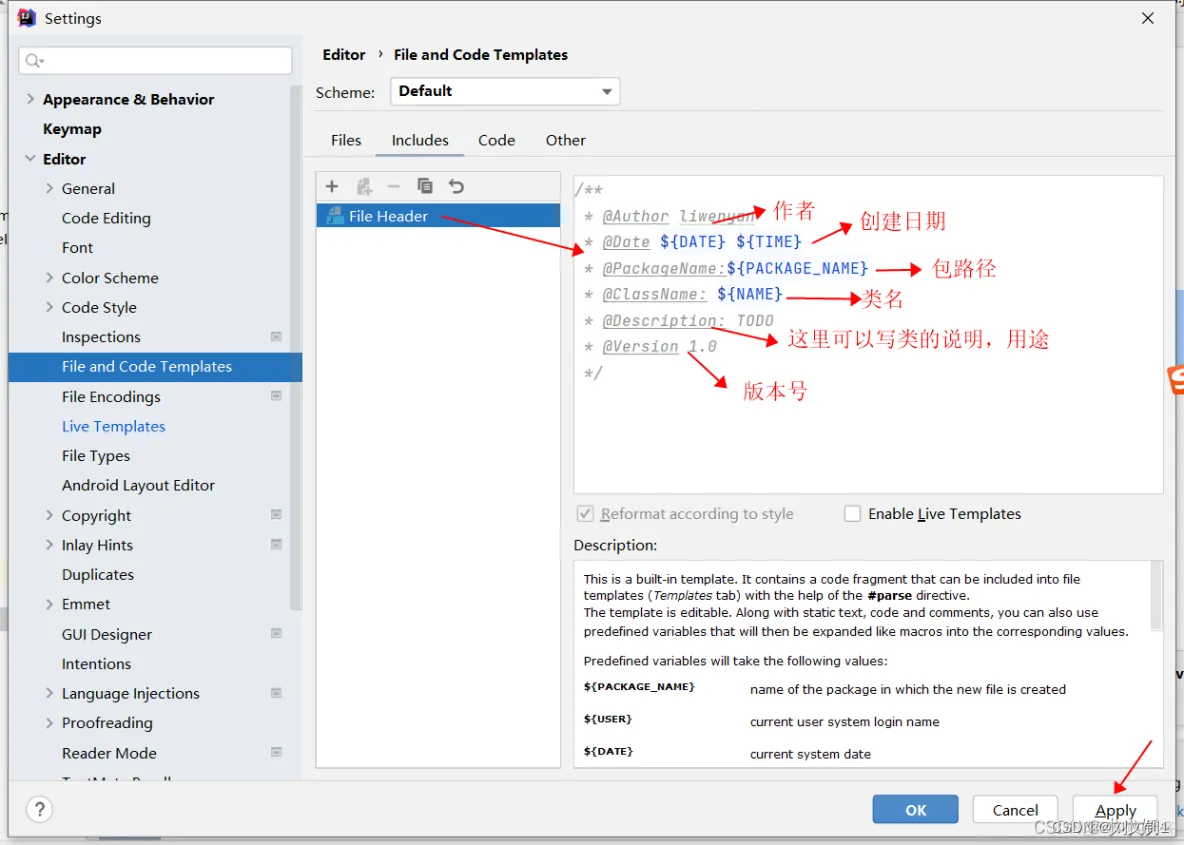Image resolution: width=1184 pixels, height=845 pixels.
Task: Copy template using the duplicate icon
Action: tap(425, 186)
